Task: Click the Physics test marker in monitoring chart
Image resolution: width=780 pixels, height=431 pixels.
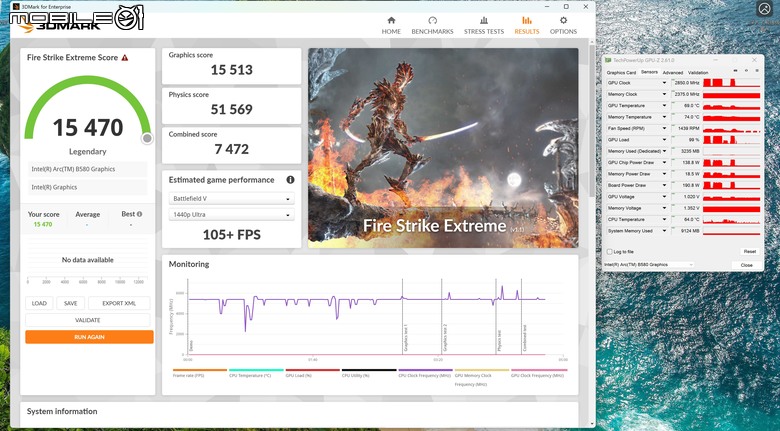Action: (499, 341)
